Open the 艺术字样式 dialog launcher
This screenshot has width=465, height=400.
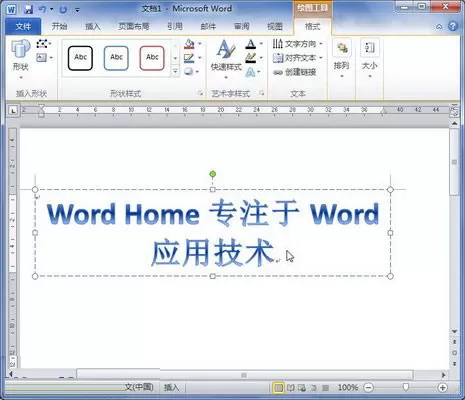262,94
